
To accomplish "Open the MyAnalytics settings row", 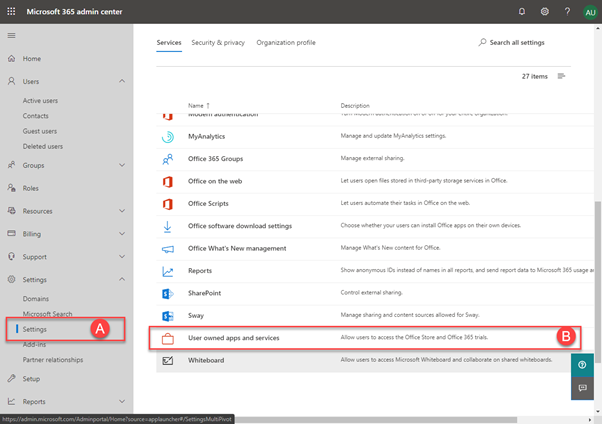I will 375,137.
